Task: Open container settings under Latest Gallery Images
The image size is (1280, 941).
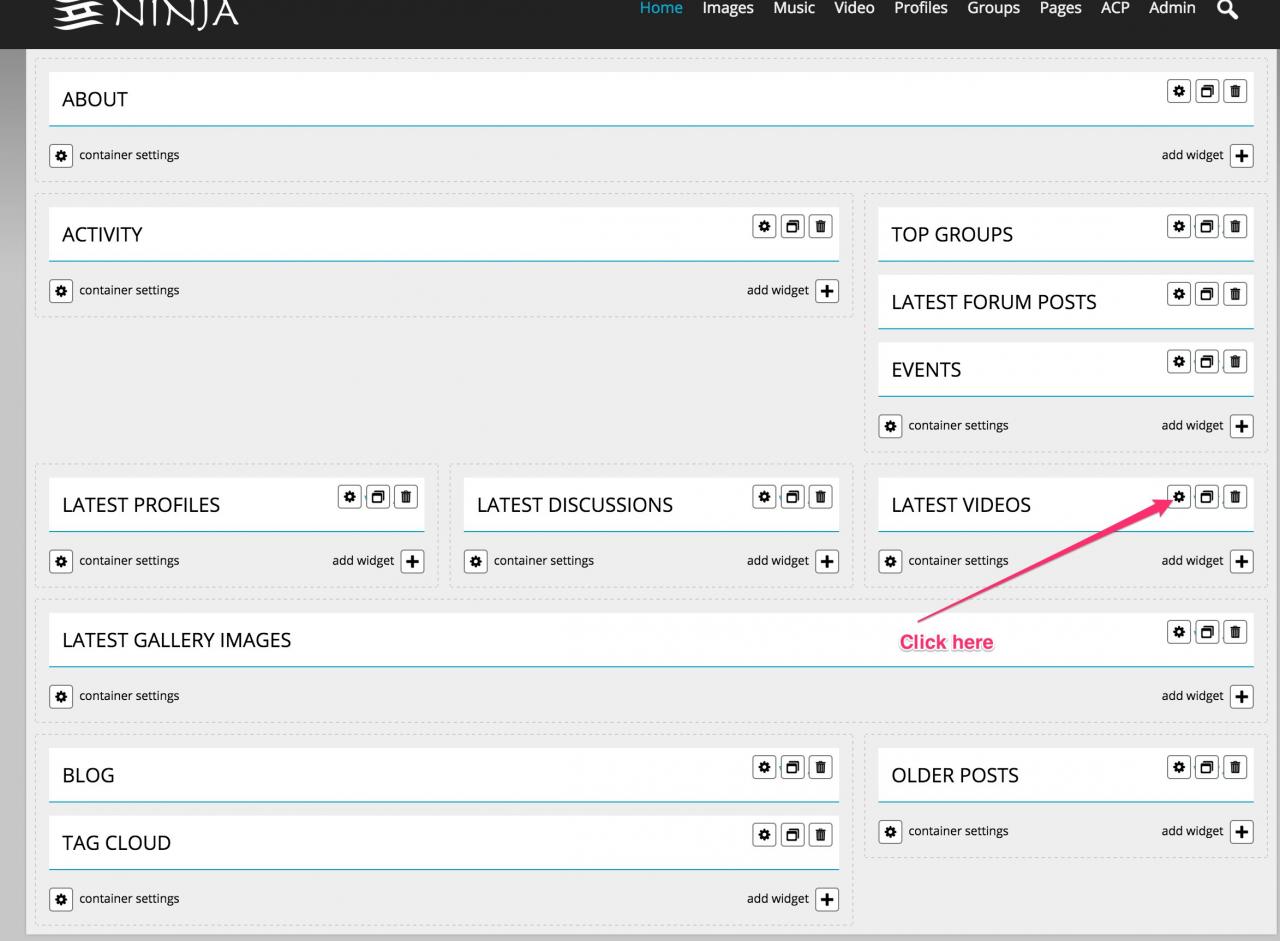Action: 61,696
